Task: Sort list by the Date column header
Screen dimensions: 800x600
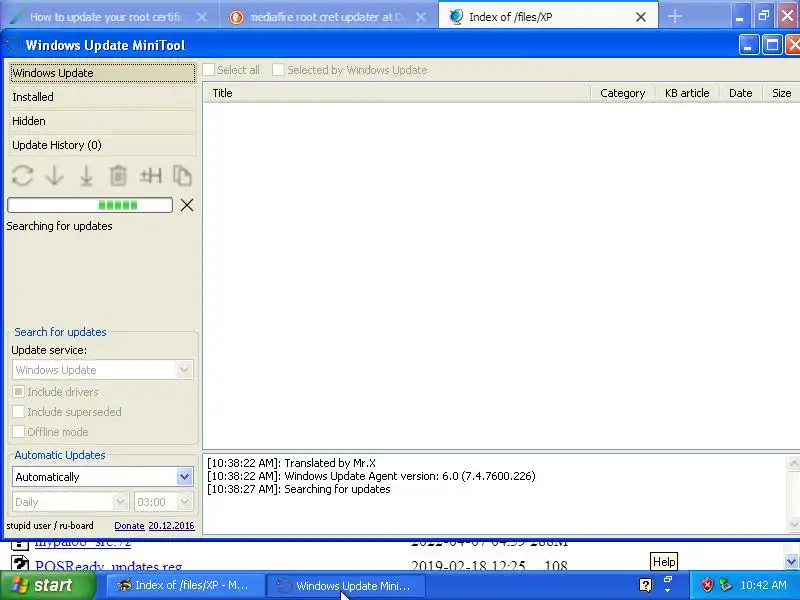Action: 741,93
